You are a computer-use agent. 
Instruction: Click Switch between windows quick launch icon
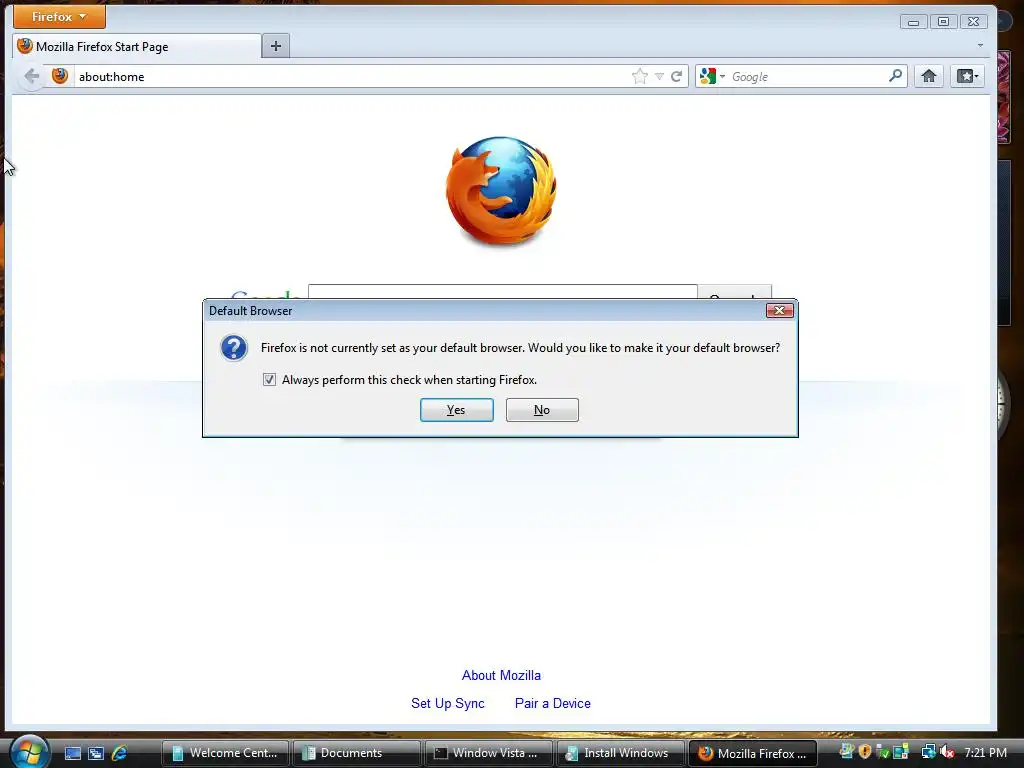pos(96,753)
